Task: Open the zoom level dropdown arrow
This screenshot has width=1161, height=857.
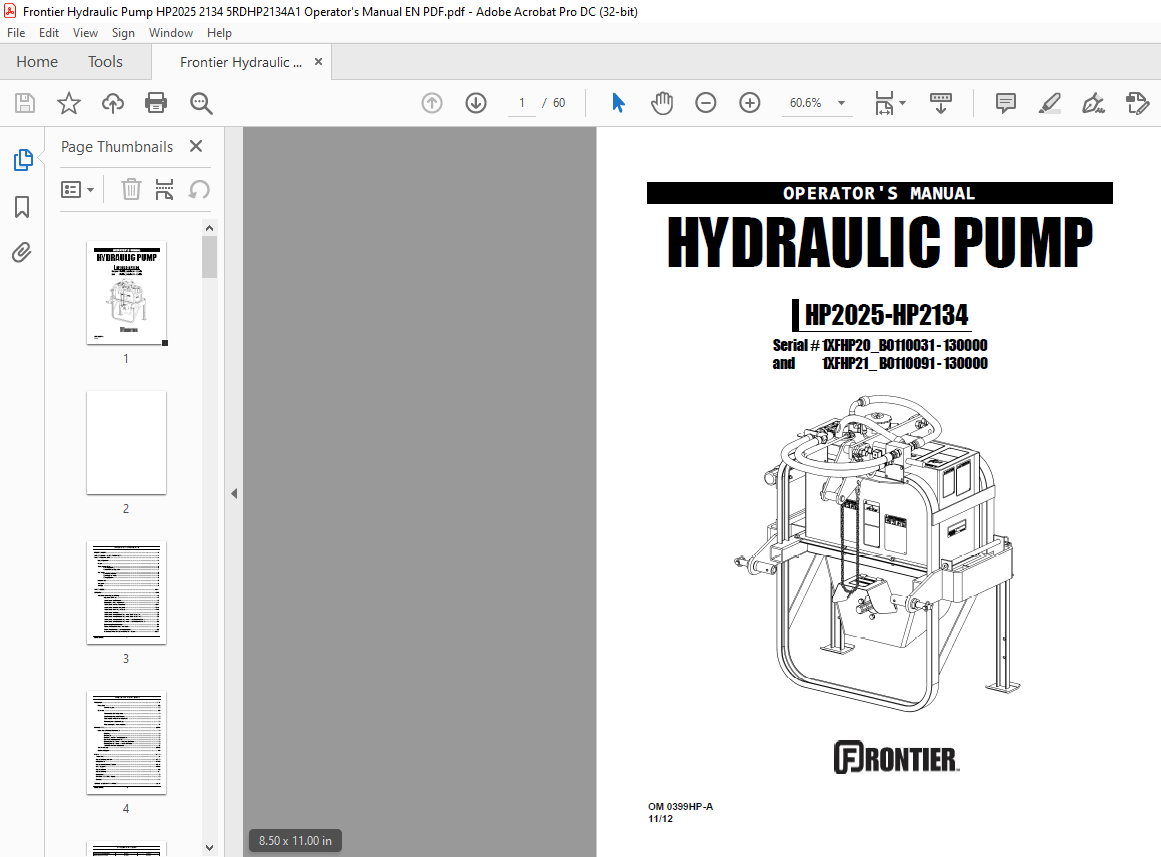Action: tap(841, 103)
